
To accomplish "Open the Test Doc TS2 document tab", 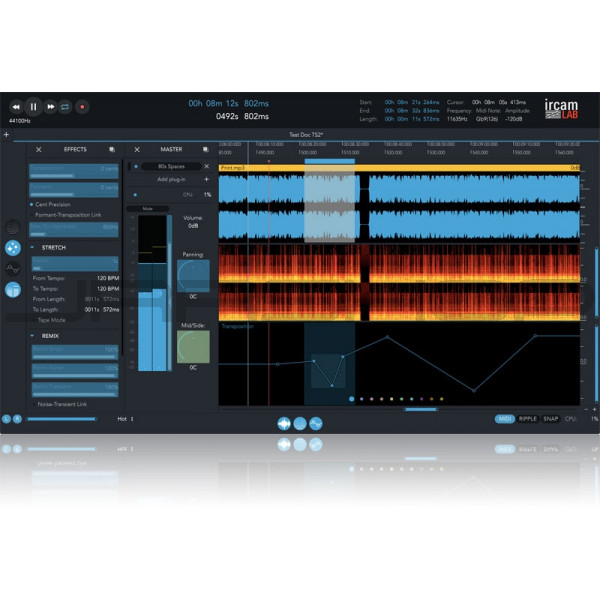I will pyautogui.click(x=302, y=133).
